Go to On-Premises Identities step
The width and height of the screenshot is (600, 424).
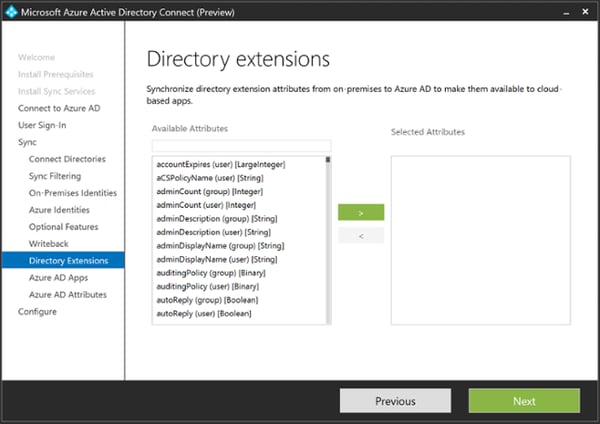pyautogui.click(x=73, y=193)
